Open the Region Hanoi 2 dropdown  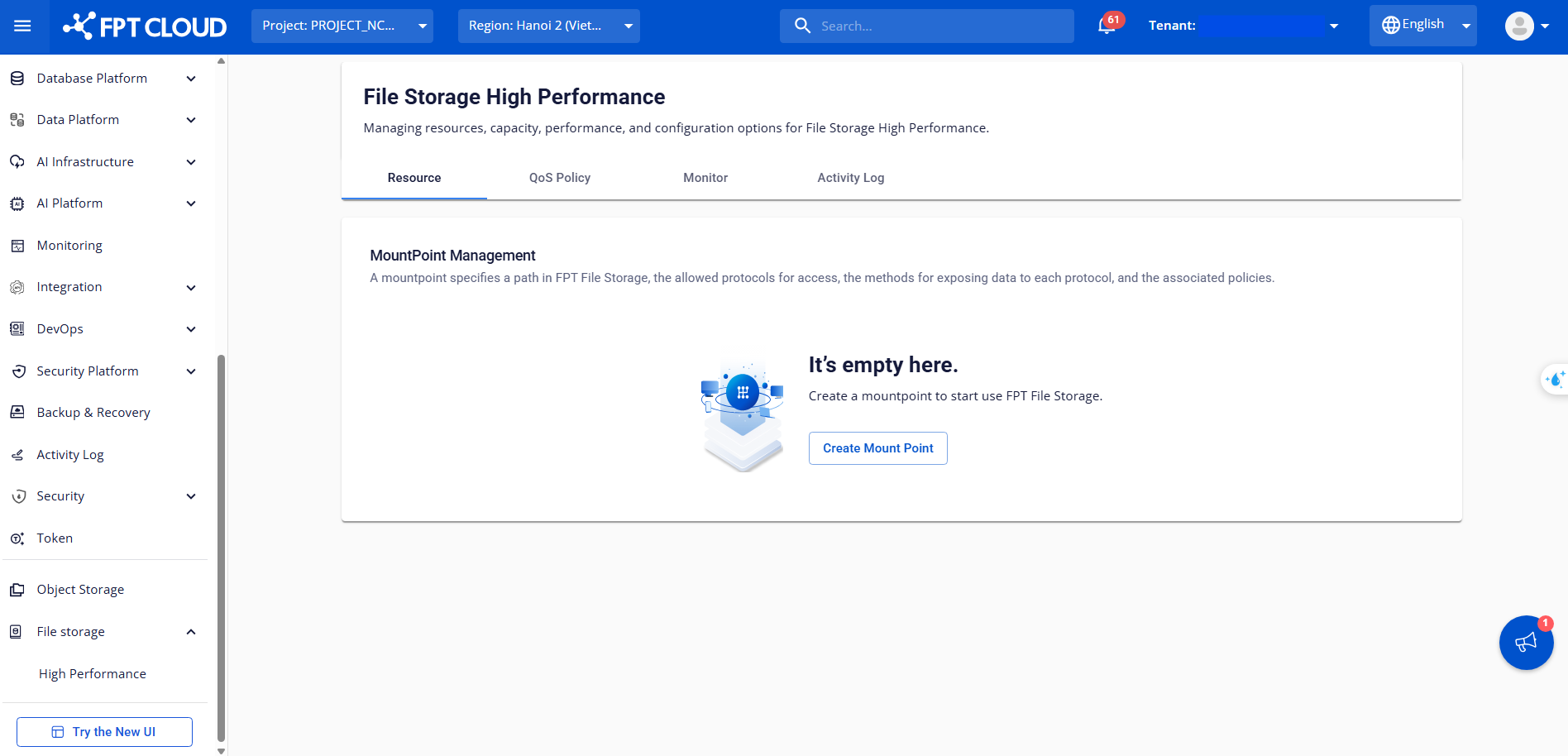[x=548, y=26]
